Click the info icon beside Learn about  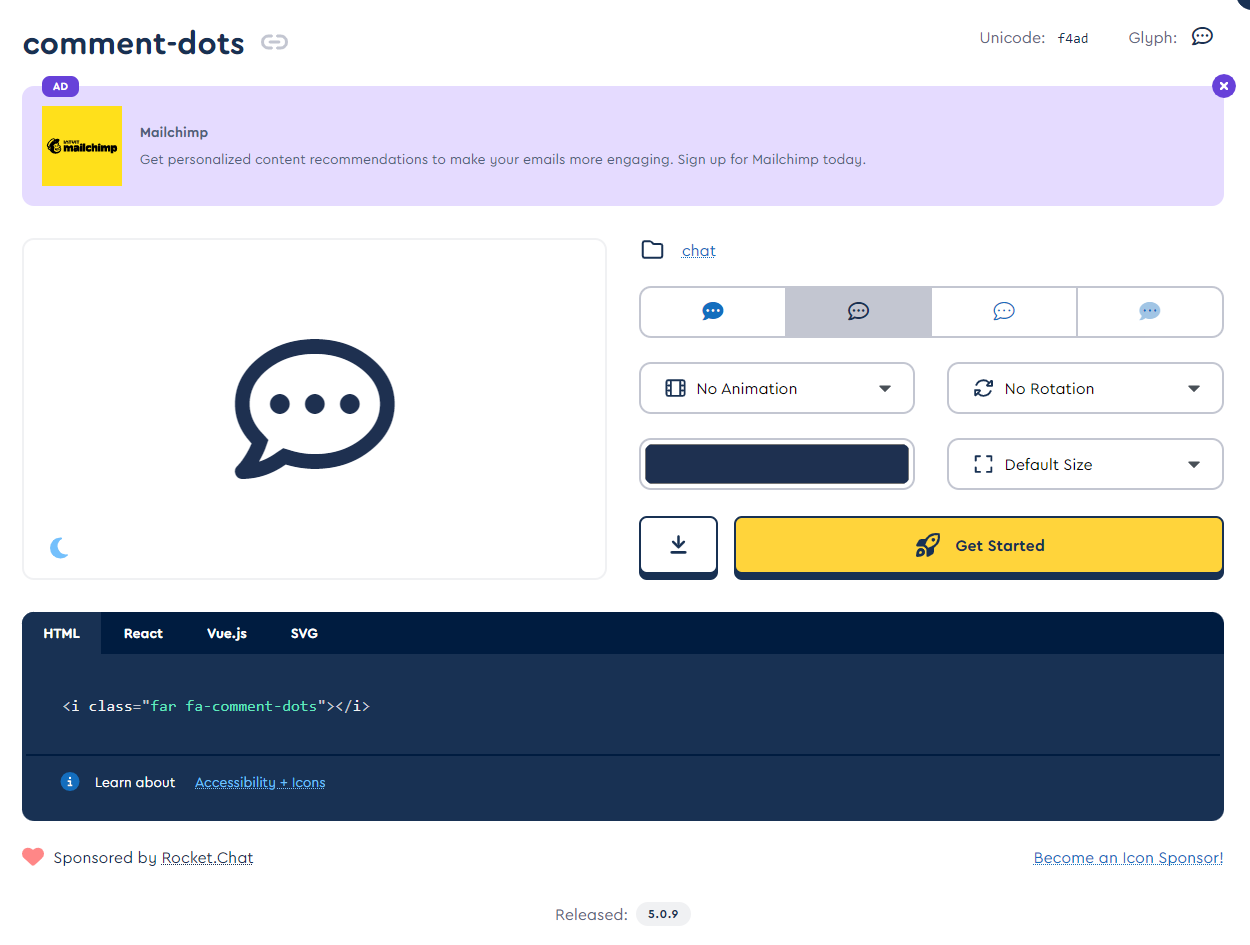(69, 782)
